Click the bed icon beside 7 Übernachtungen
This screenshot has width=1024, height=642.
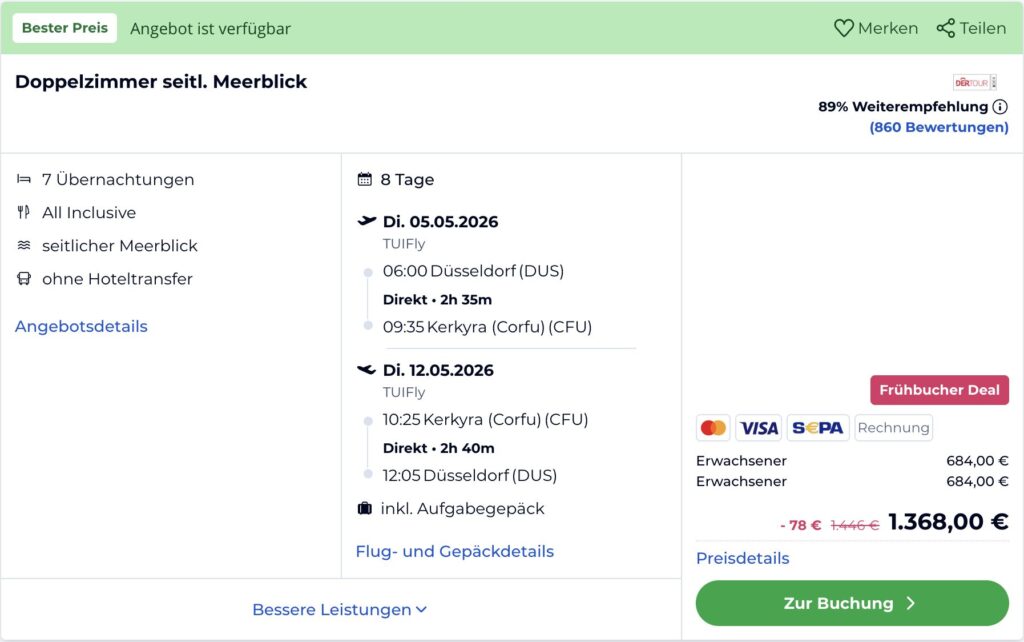(24, 179)
